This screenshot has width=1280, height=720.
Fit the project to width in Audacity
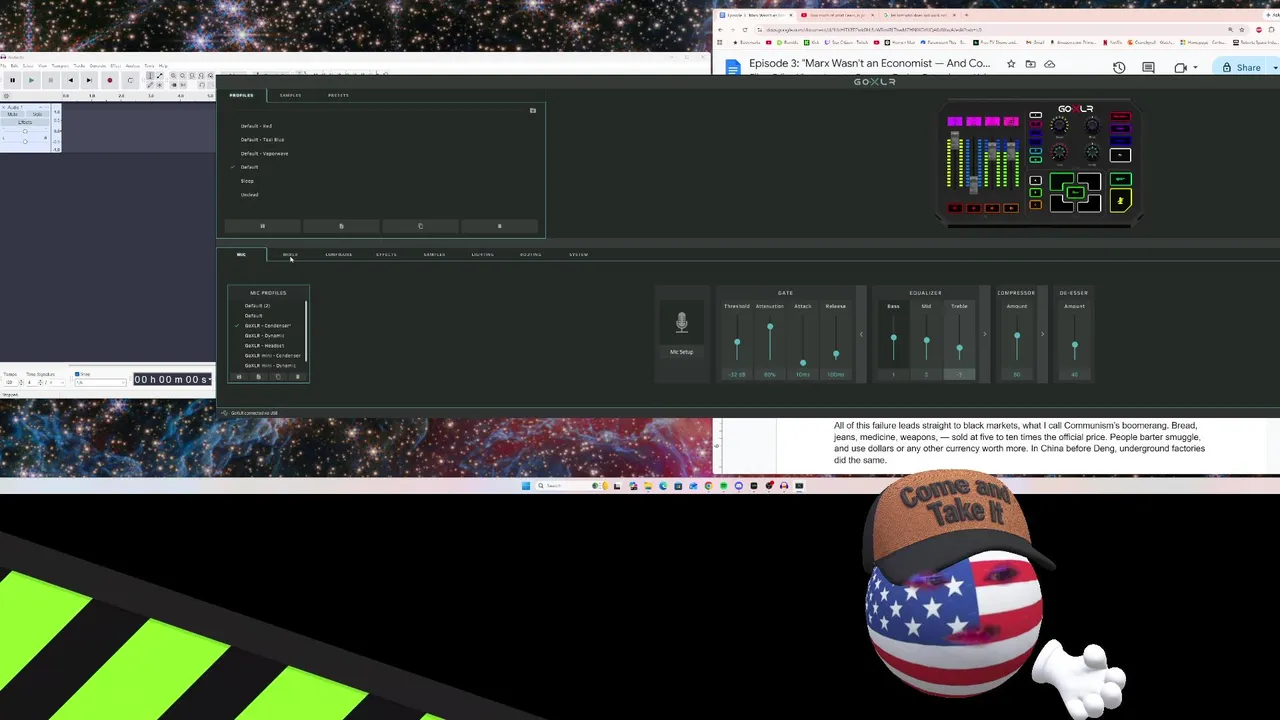tap(201, 76)
